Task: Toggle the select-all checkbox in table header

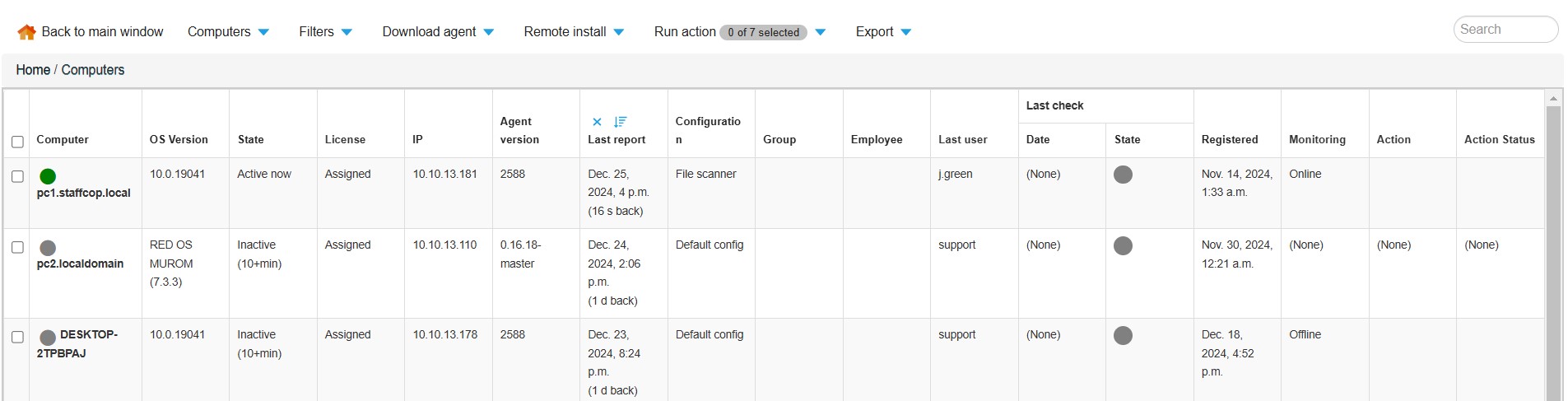Action: click(x=17, y=142)
